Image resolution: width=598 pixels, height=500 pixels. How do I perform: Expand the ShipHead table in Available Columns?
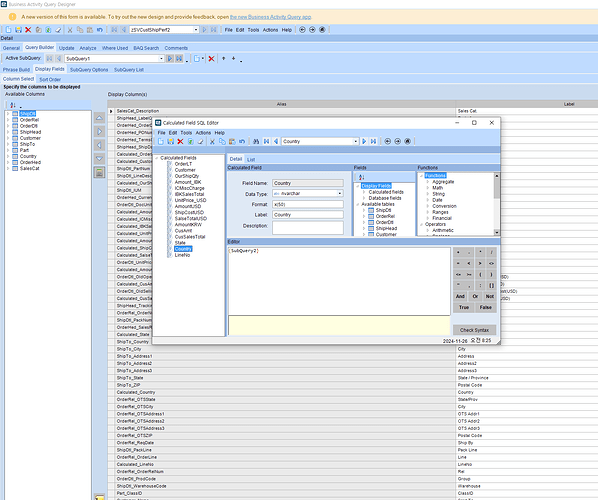coord(8,132)
